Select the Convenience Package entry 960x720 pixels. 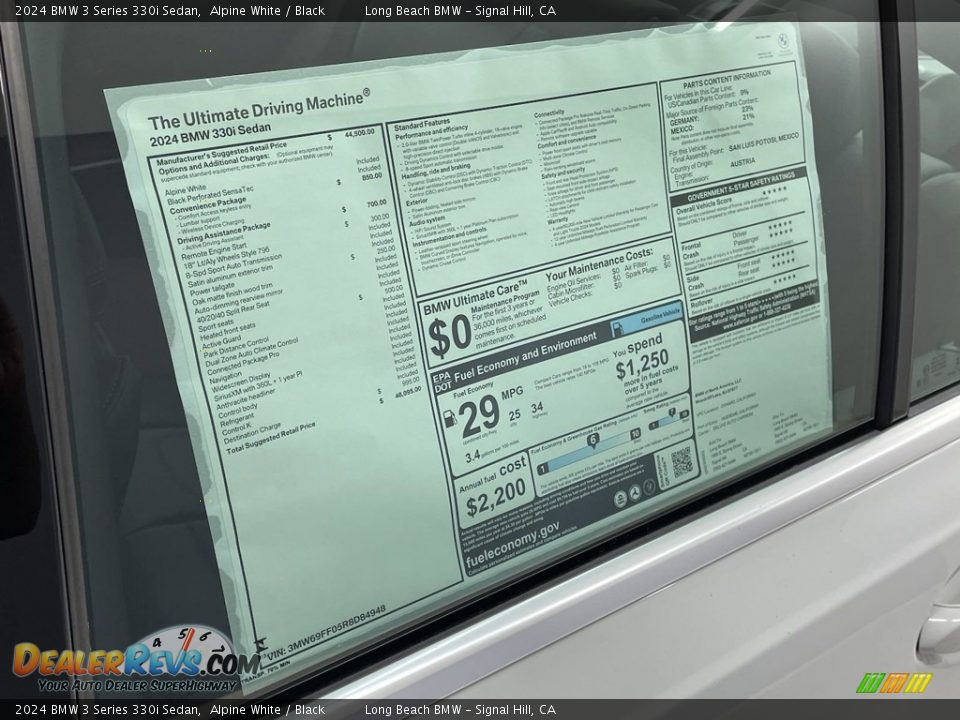click(x=208, y=206)
